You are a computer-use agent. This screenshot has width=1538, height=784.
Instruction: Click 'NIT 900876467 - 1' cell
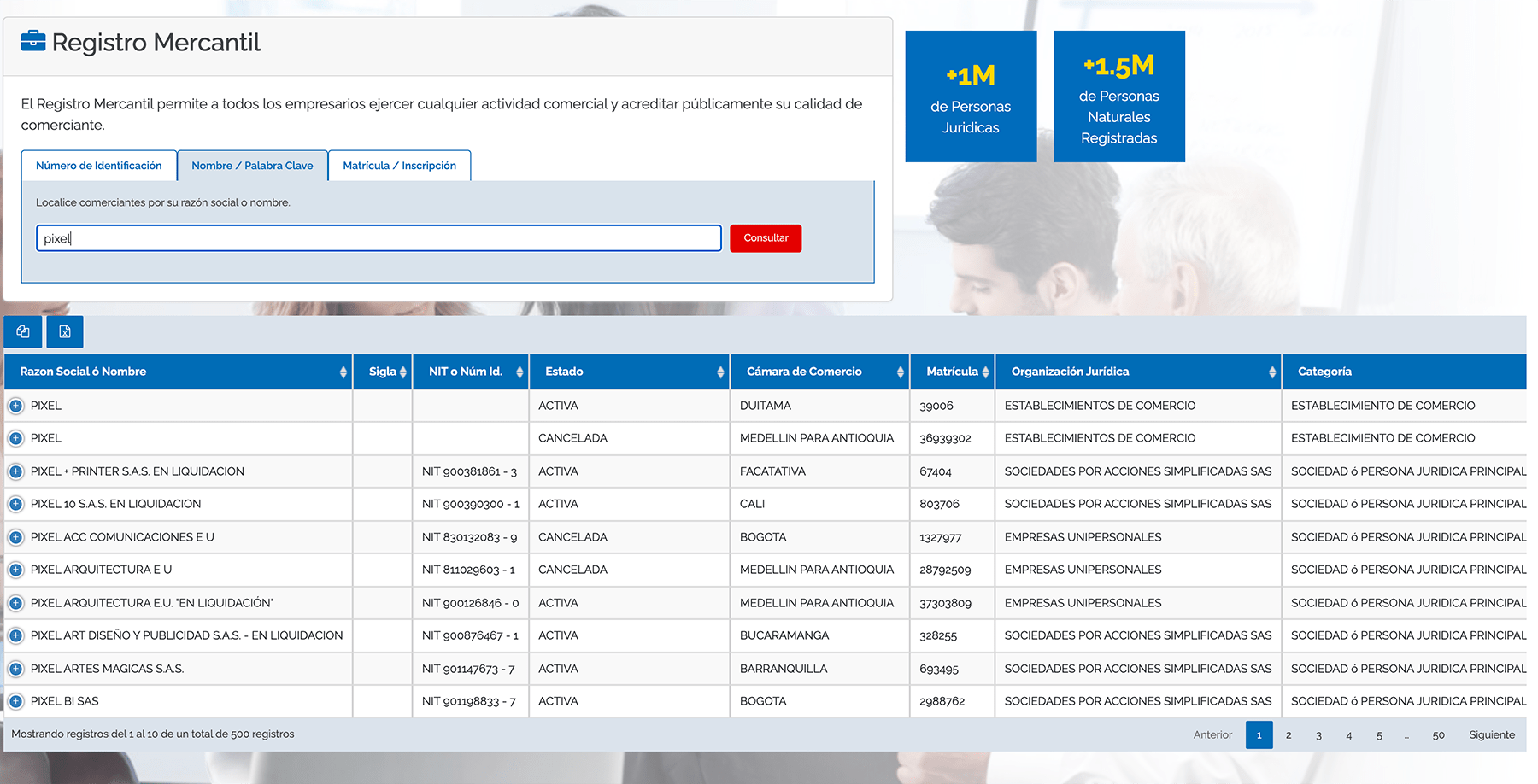(470, 635)
